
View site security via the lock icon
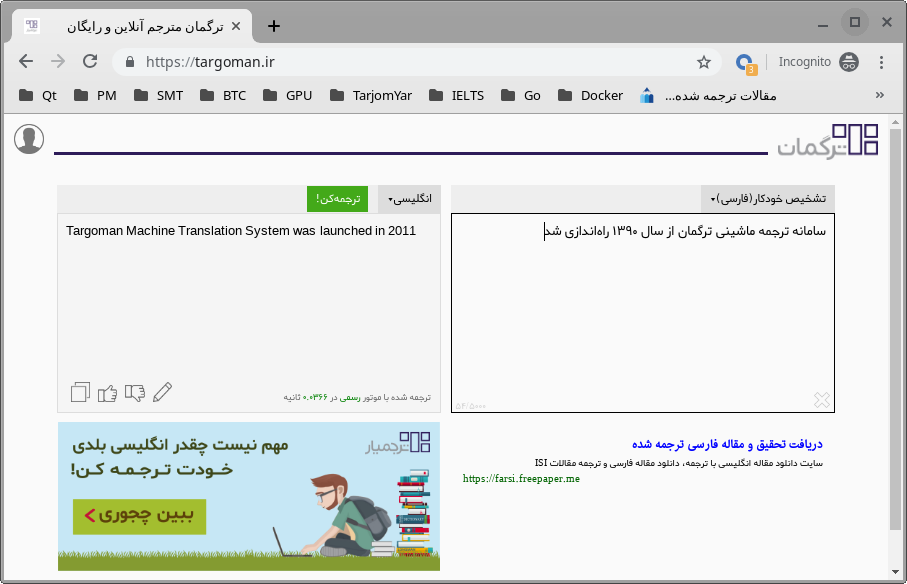pyautogui.click(x=130, y=62)
